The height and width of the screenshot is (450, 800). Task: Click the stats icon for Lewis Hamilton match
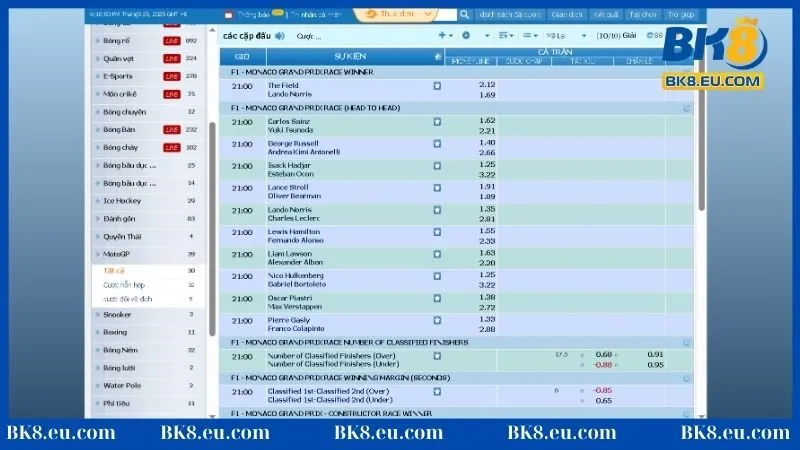click(x=436, y=231)
